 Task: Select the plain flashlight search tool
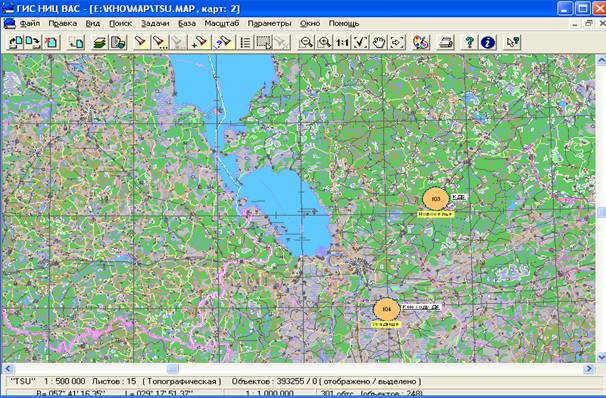click(x=141, y=42)
